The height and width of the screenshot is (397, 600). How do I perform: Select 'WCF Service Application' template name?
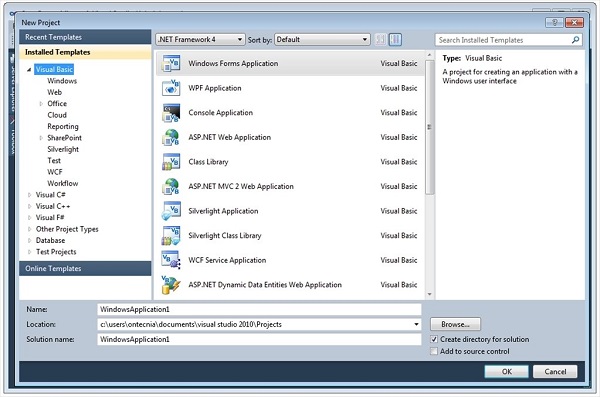point(227,260)
